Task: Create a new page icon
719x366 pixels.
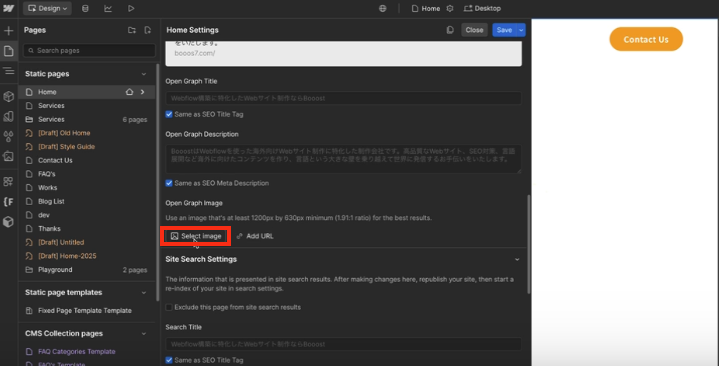Action: tap(148, 30)
